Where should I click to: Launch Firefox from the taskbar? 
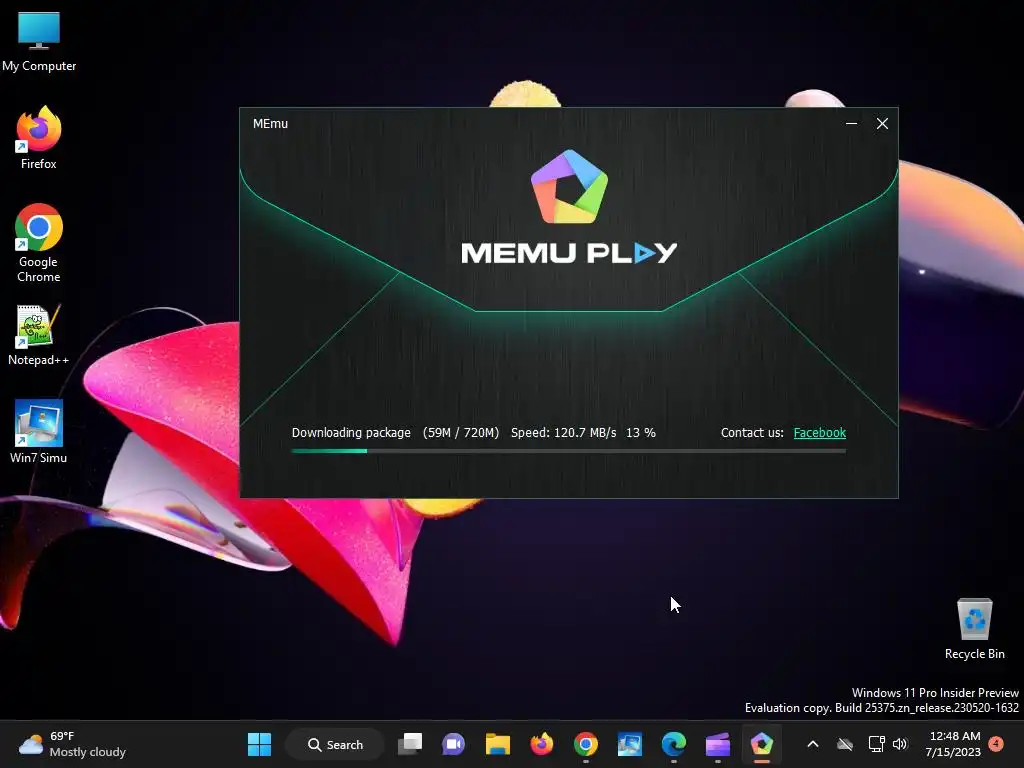pyautogui.click(x=541, y=744)
